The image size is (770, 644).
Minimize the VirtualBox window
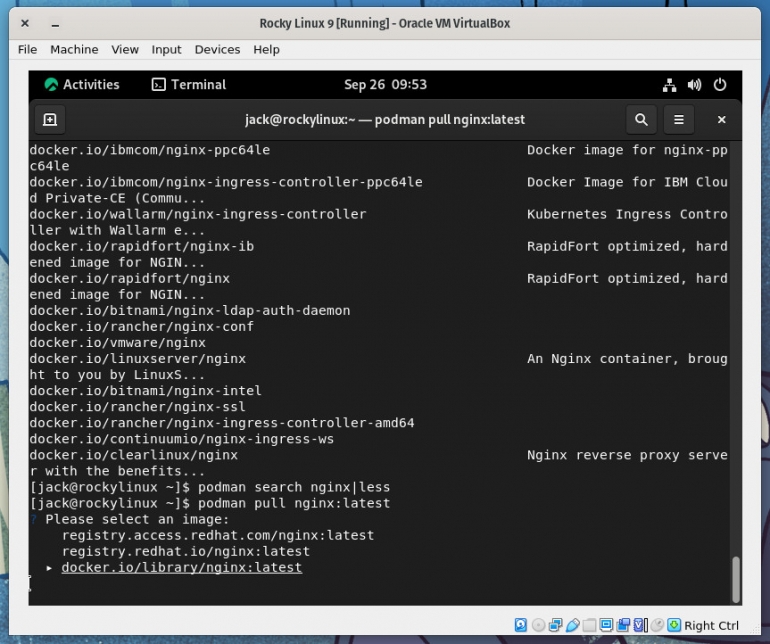point(55,24)
